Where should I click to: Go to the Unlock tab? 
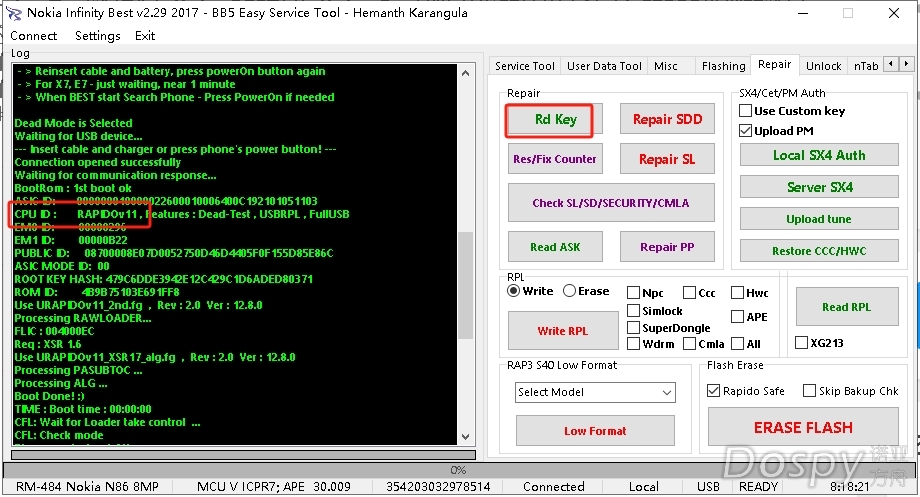point(823,66)
